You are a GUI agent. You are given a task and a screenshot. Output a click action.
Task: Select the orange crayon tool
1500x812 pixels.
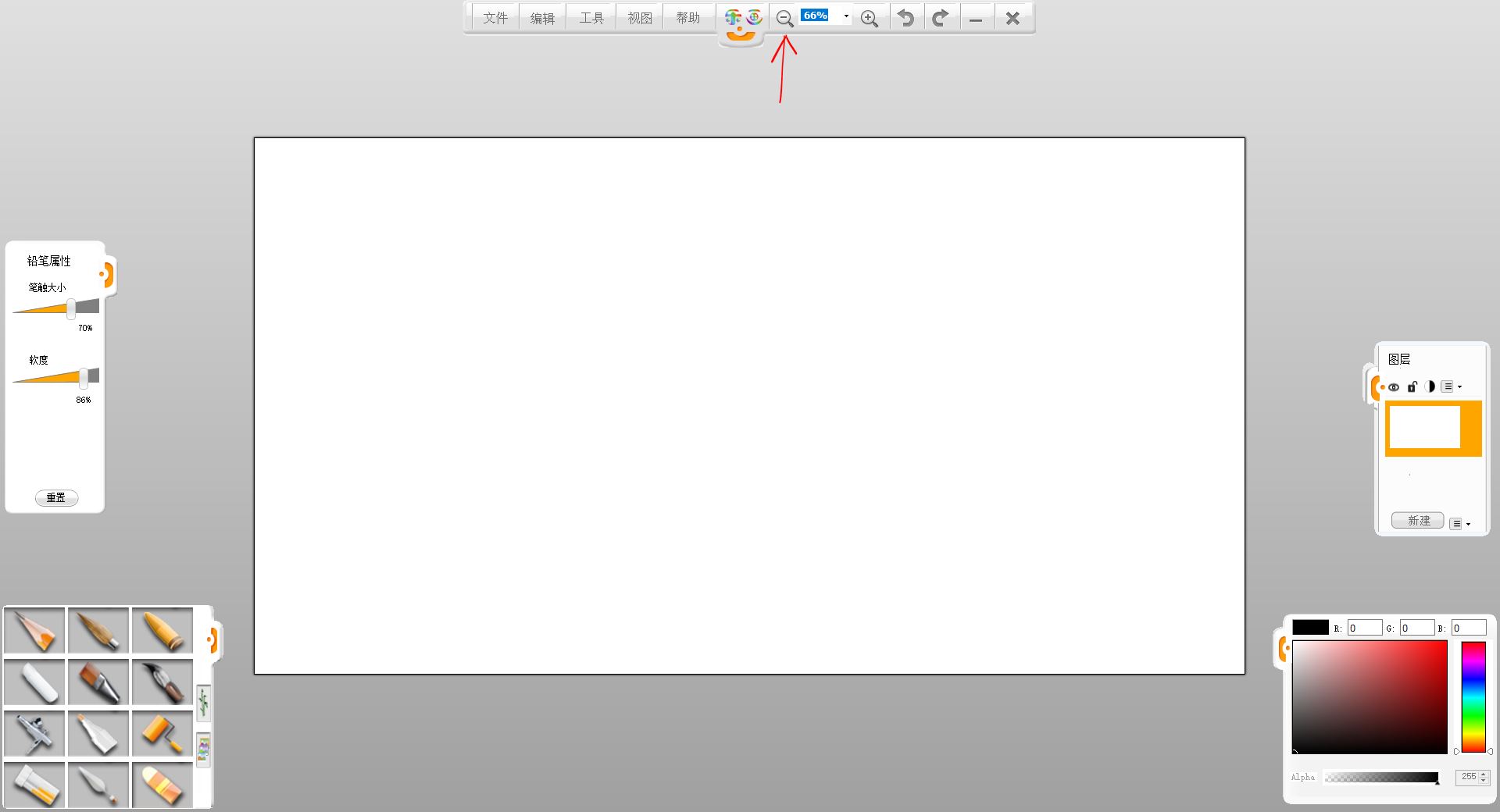[162, 630]
